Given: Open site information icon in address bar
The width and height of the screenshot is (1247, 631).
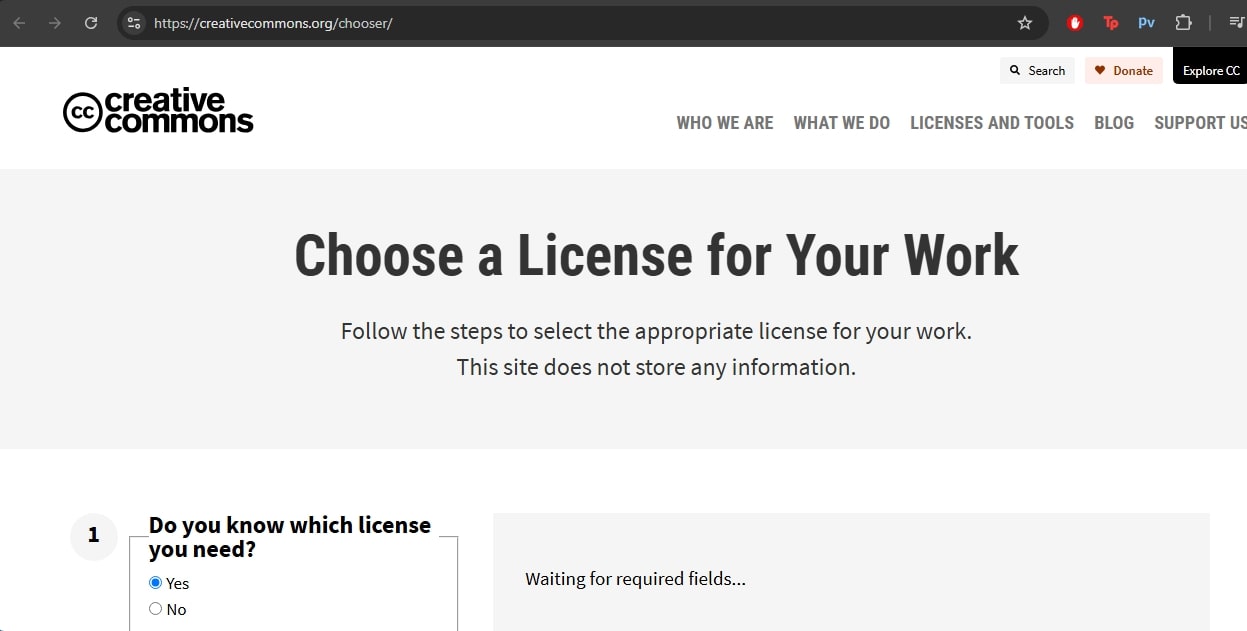Looking at the screenshot, I should [x=134, y=22].
